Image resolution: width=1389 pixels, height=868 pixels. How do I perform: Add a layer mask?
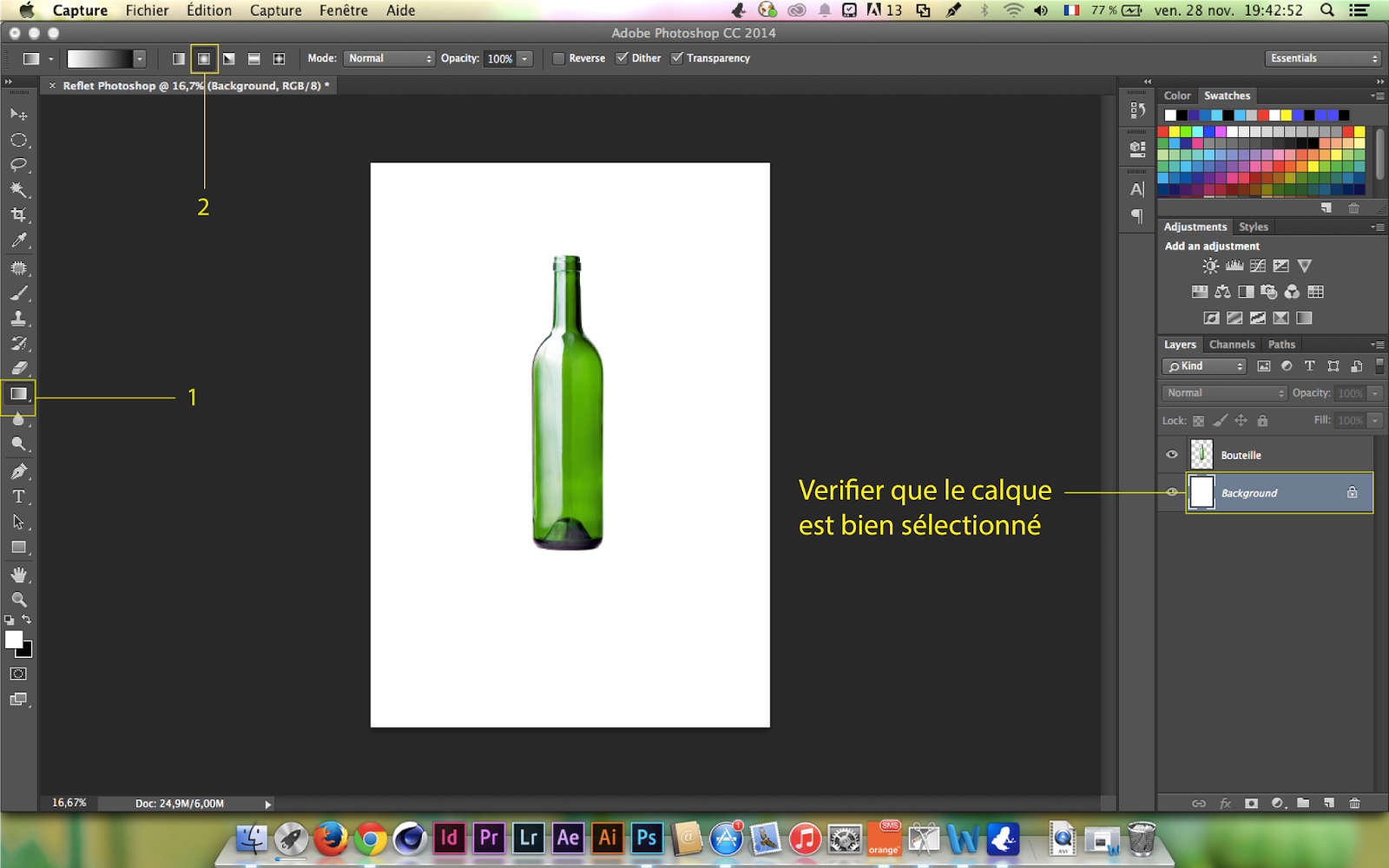1251,804
